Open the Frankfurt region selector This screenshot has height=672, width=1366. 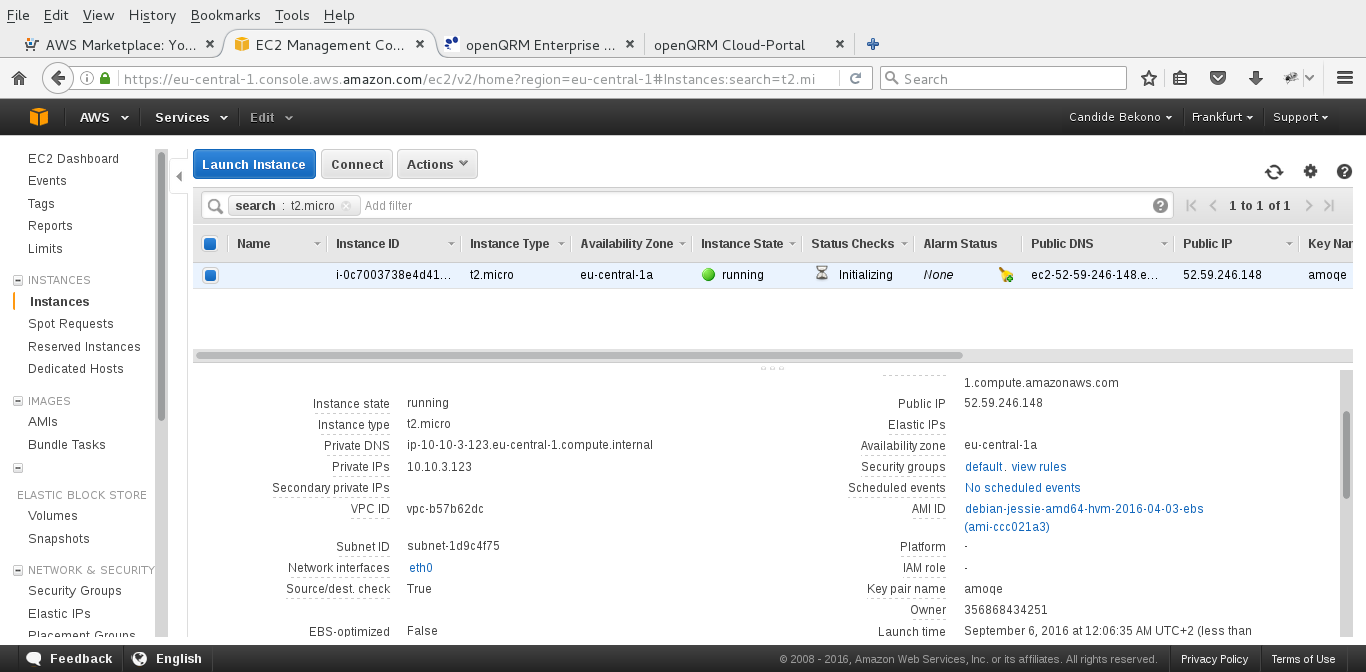(x=1222, y=117)
